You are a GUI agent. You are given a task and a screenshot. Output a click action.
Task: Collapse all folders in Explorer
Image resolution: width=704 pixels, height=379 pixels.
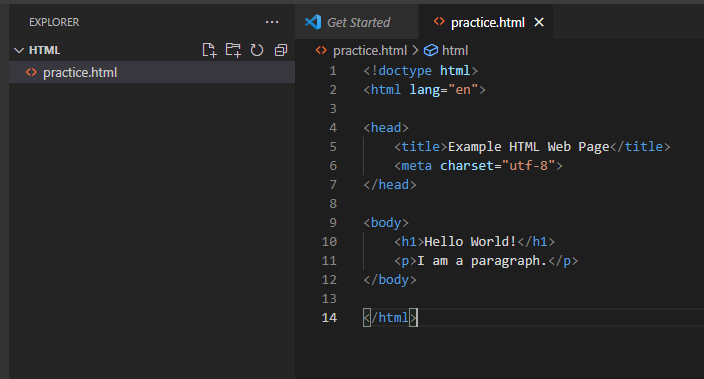coord(281,50)
